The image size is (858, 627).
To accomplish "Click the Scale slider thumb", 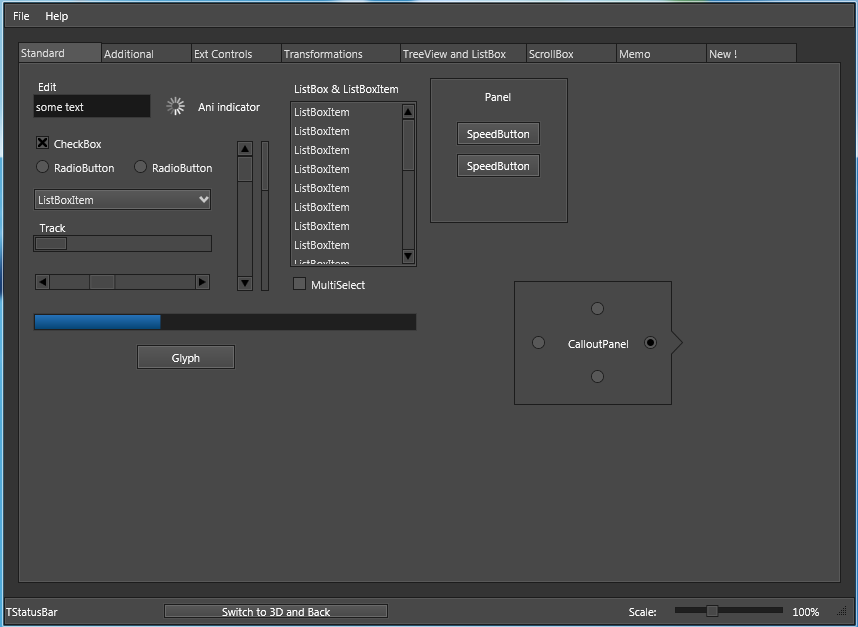I will (712, 610).
